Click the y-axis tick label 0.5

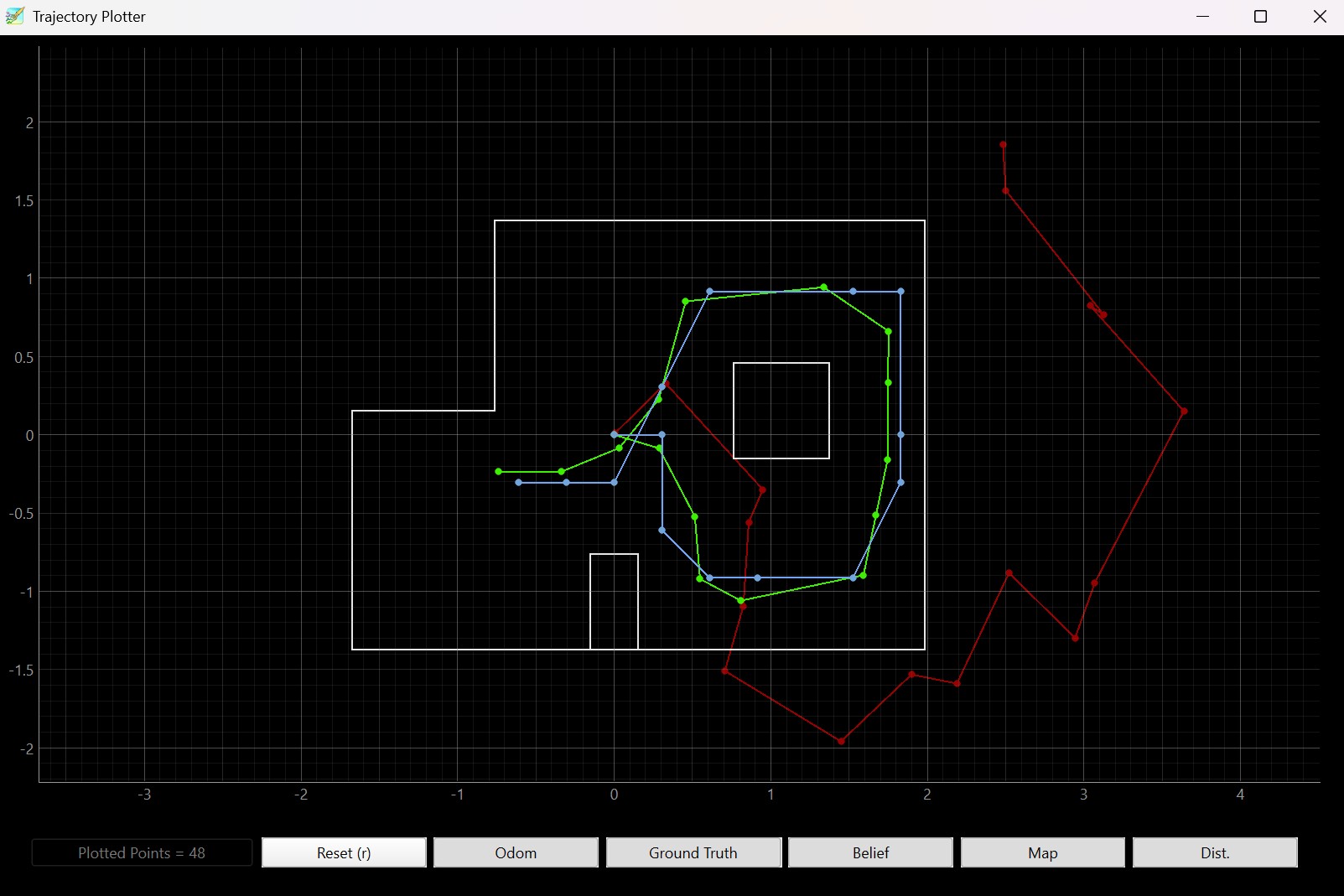[x=24, y=358]
